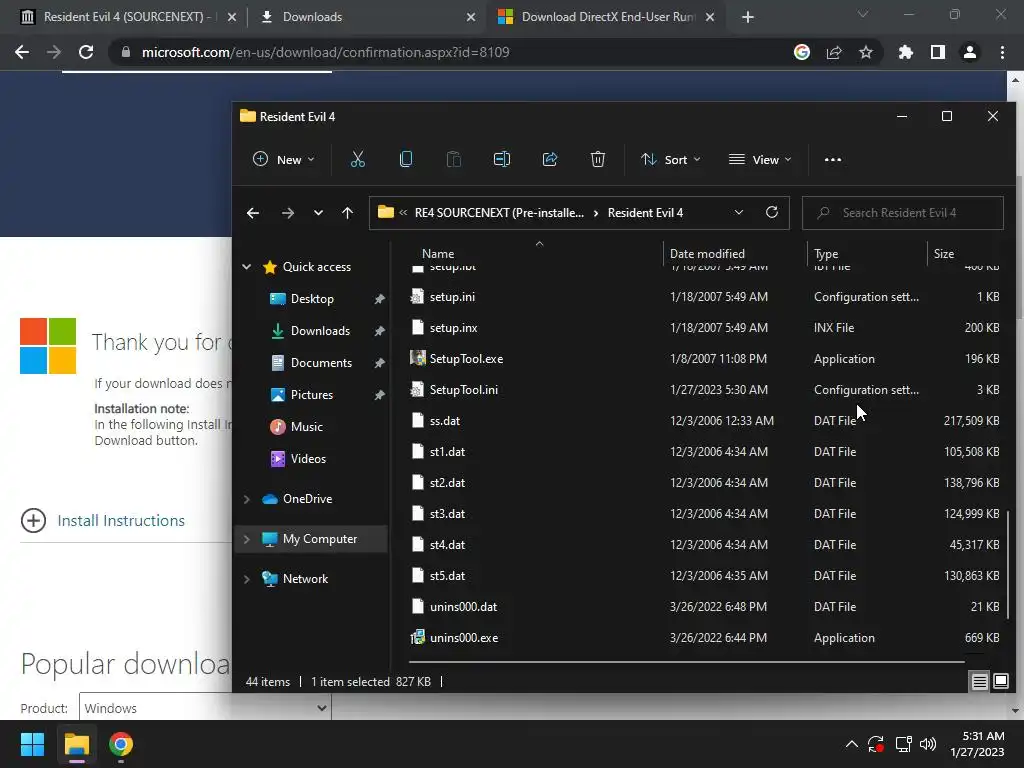
Task: Click the SetupTool.exe file icon
Action: click(417, 358)
